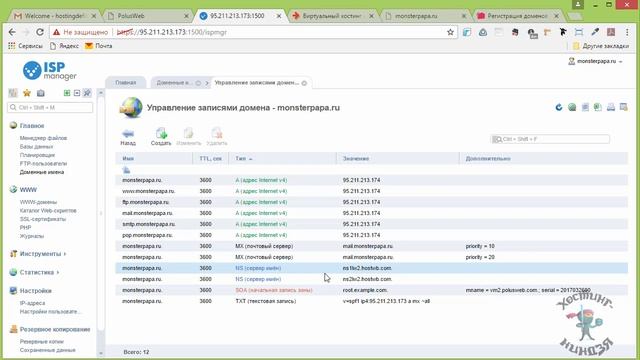Open WWW-домены in the sidebar
This screenshot has height=360, width=640.
point(38,202)
